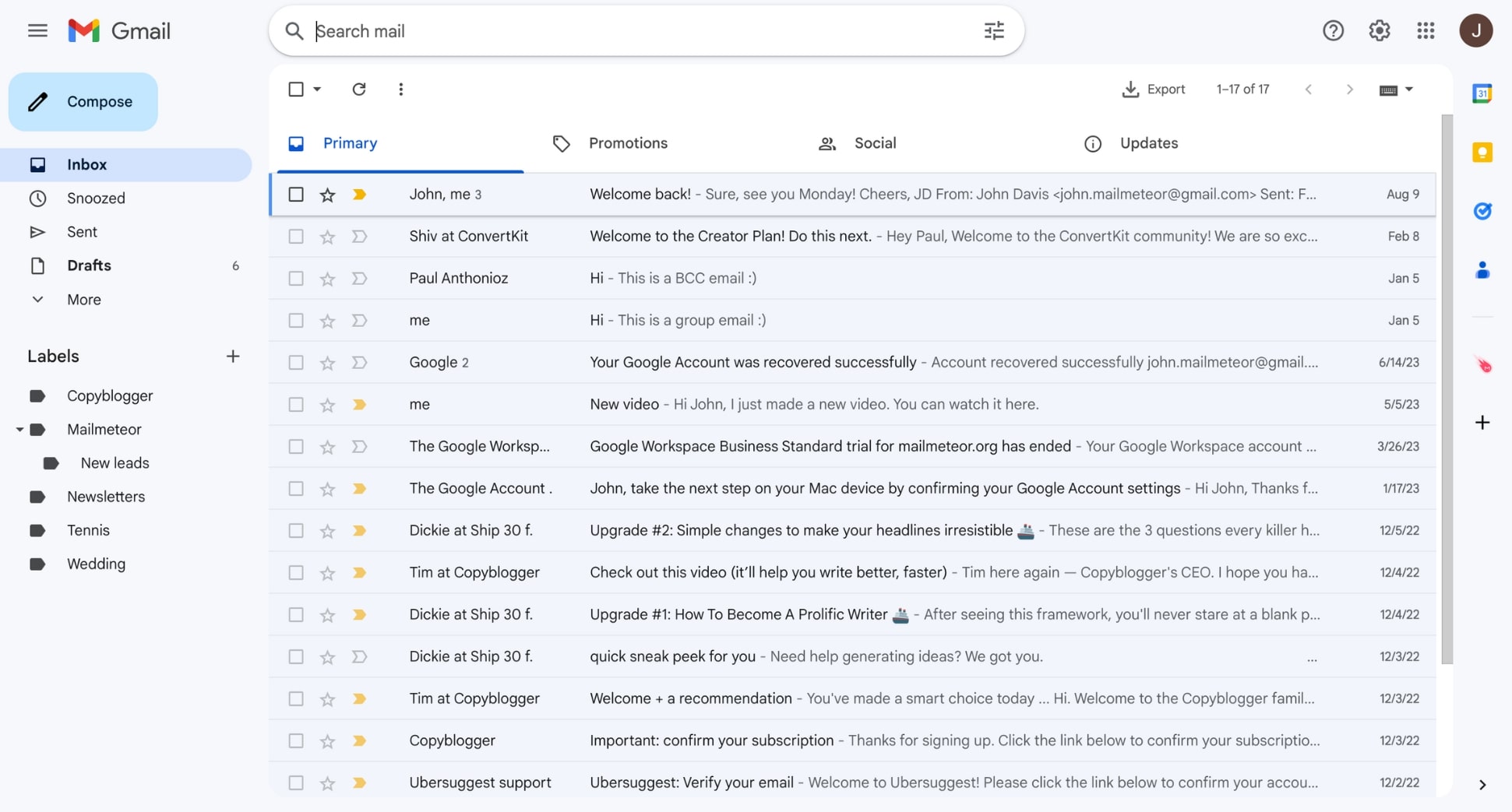
Task: Open the Inbox folder
Action: click(126, 164)
